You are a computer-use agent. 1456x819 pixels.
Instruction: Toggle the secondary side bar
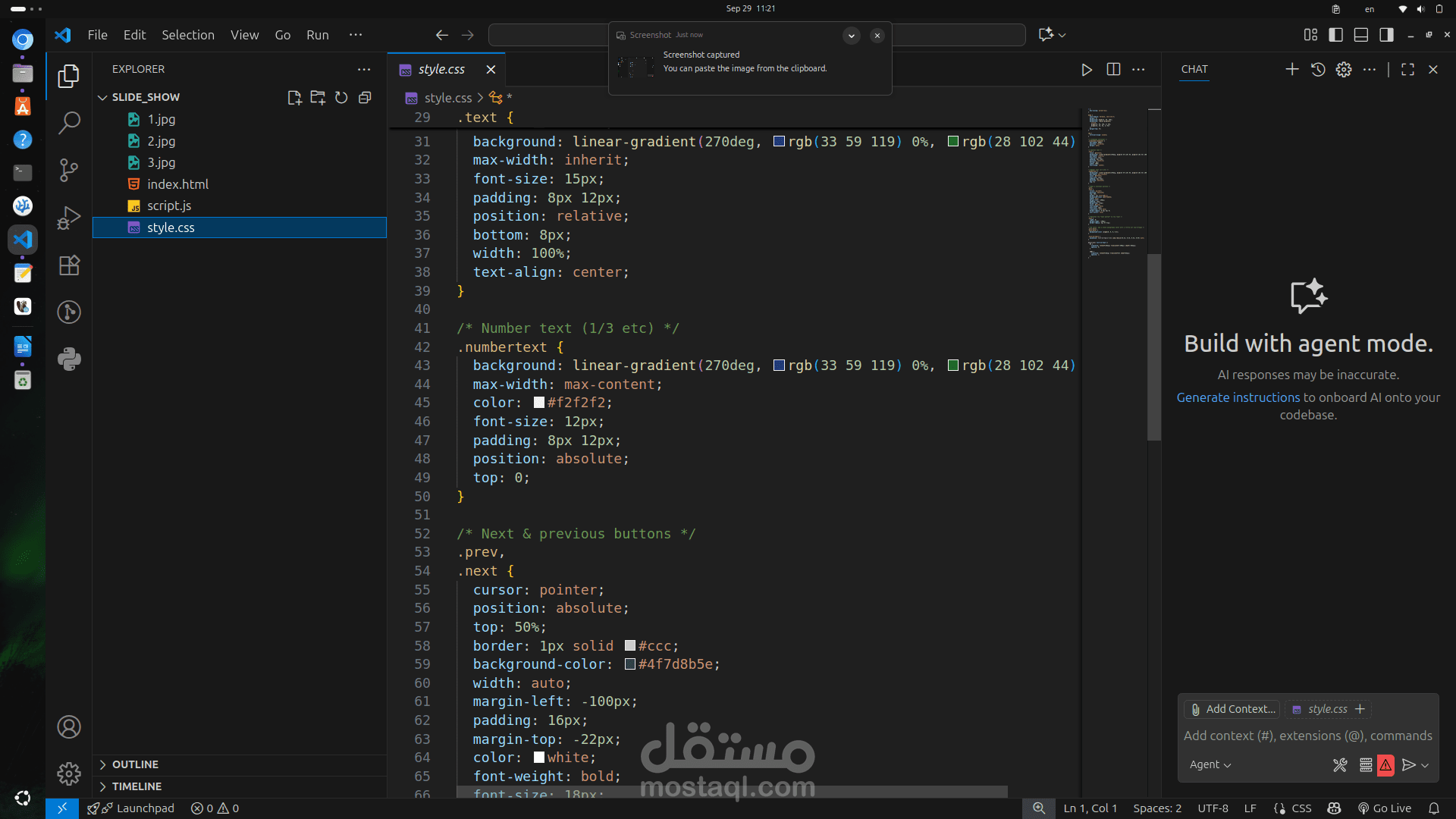click(x=1386, y=35)
